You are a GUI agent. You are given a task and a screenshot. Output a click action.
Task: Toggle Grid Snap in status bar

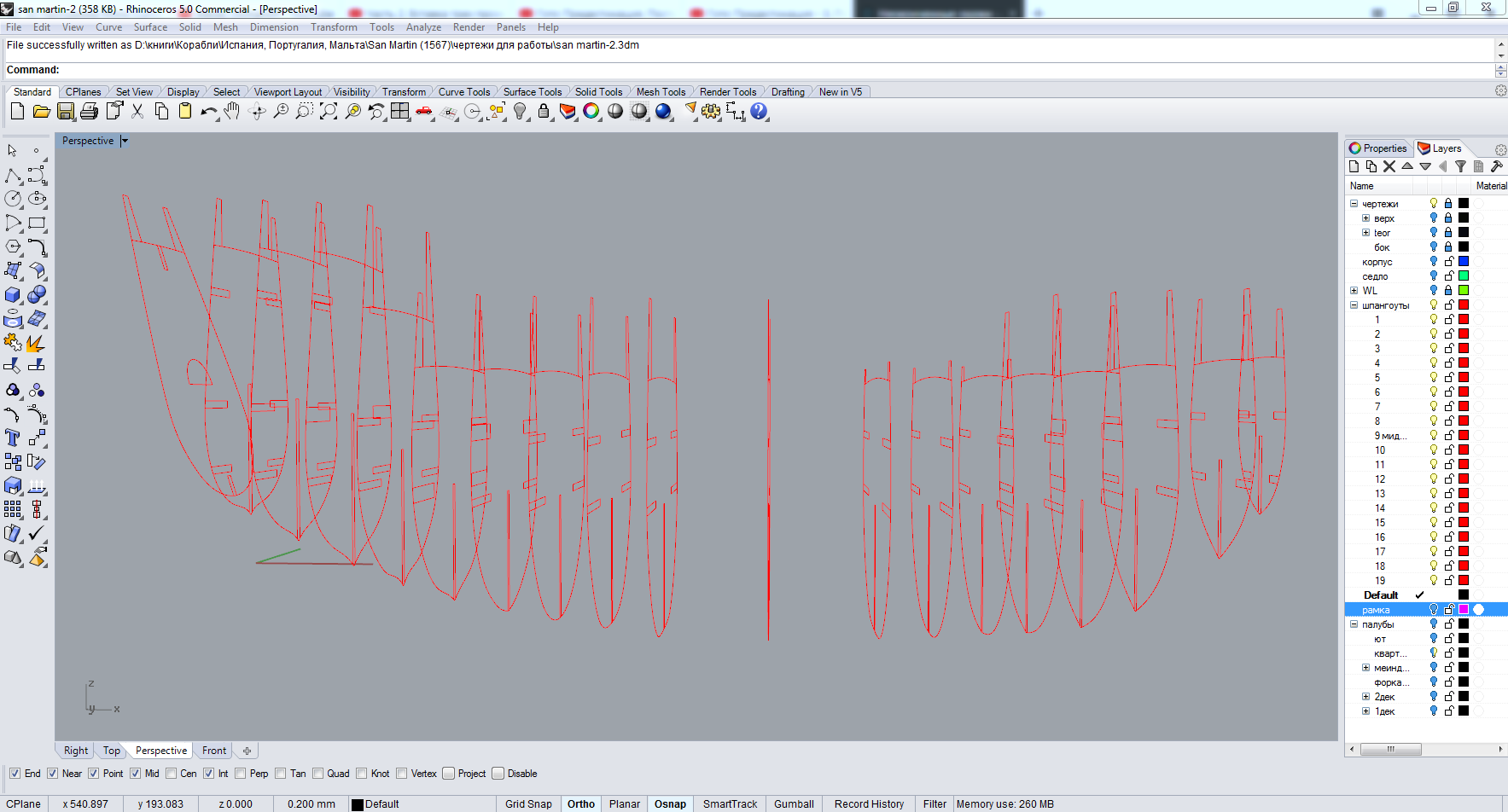pyautogui.click(x=528, y=803)
